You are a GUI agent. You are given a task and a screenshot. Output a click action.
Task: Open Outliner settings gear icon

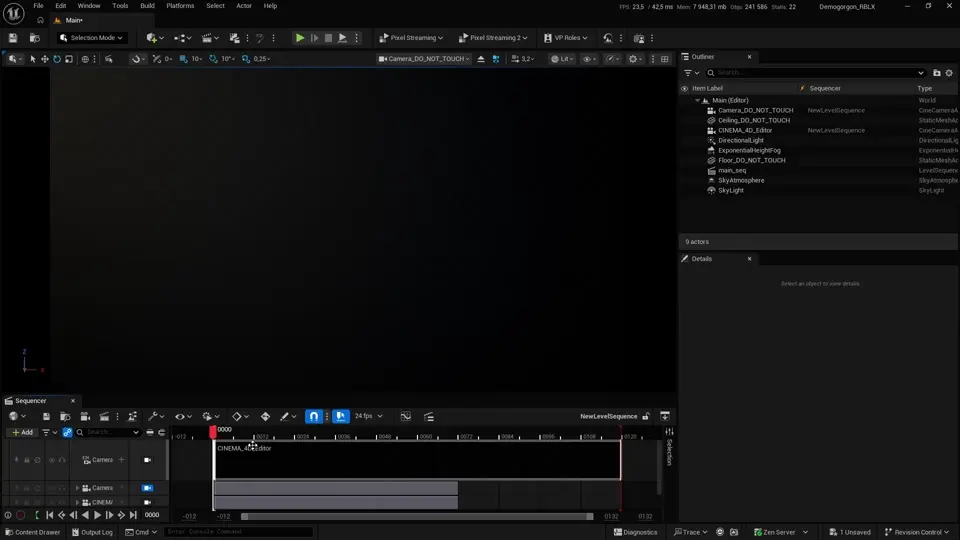point(949,73)
